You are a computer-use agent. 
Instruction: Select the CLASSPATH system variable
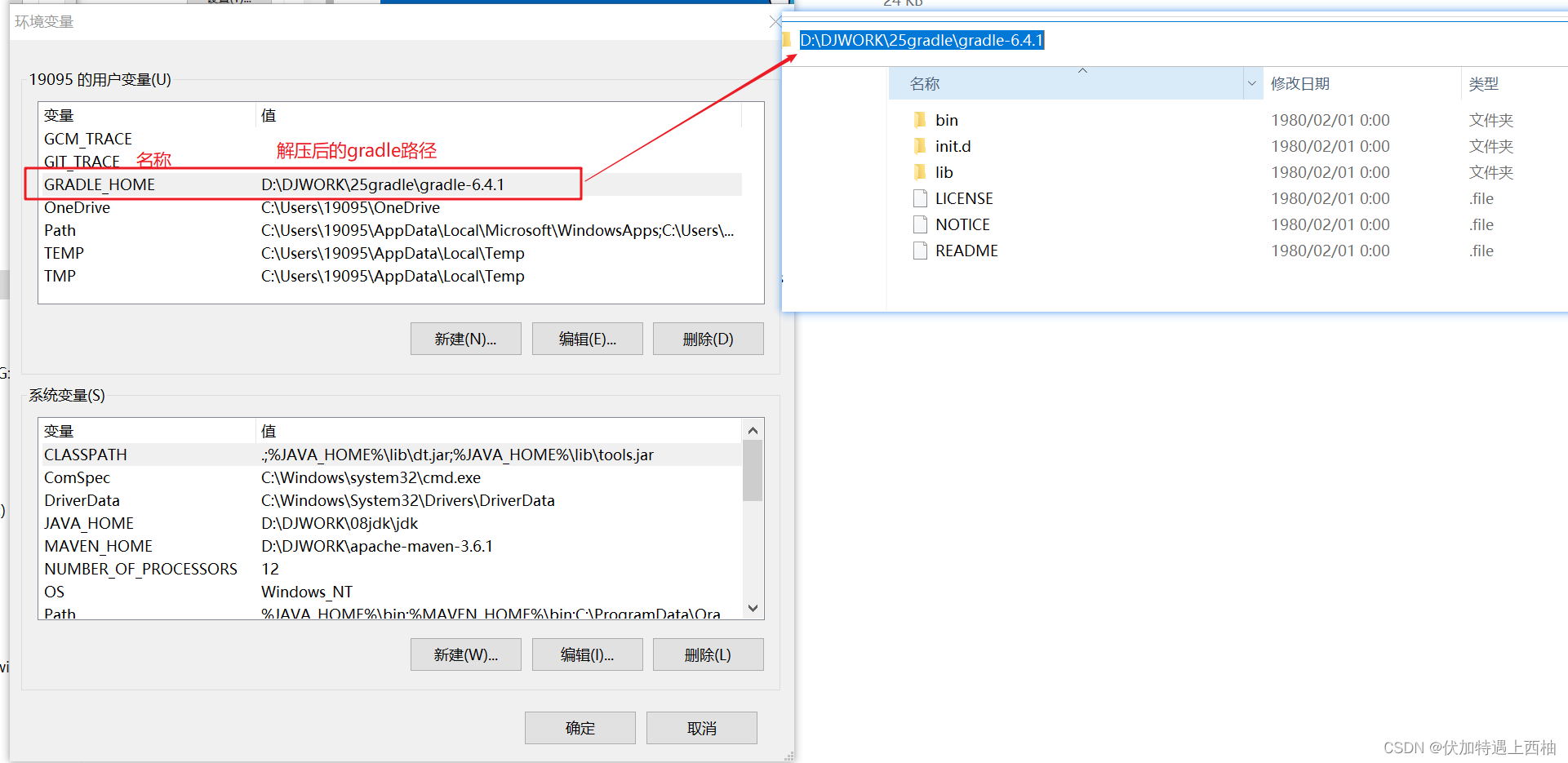392,455
